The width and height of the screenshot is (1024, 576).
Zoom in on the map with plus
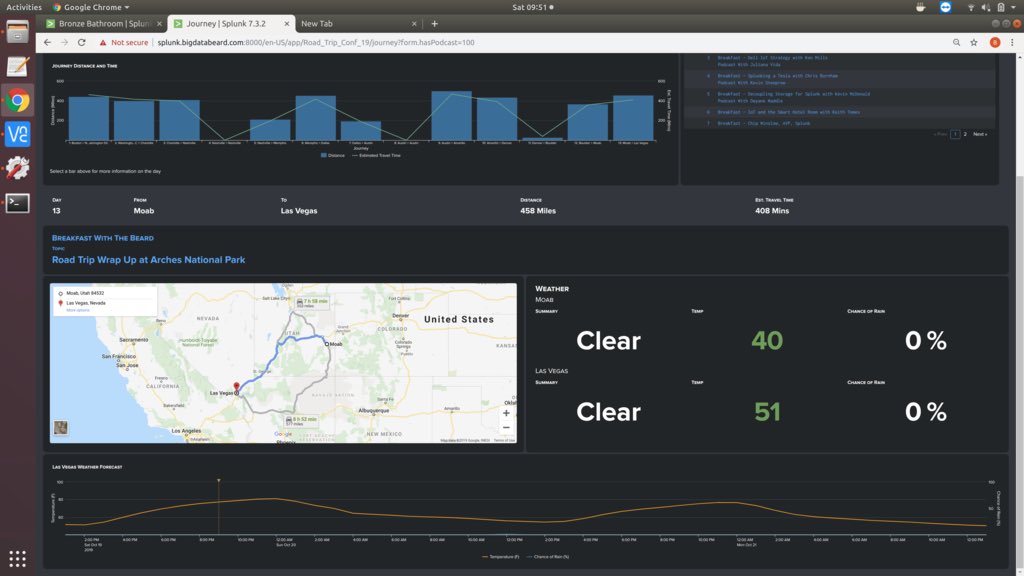coord(506,413)
